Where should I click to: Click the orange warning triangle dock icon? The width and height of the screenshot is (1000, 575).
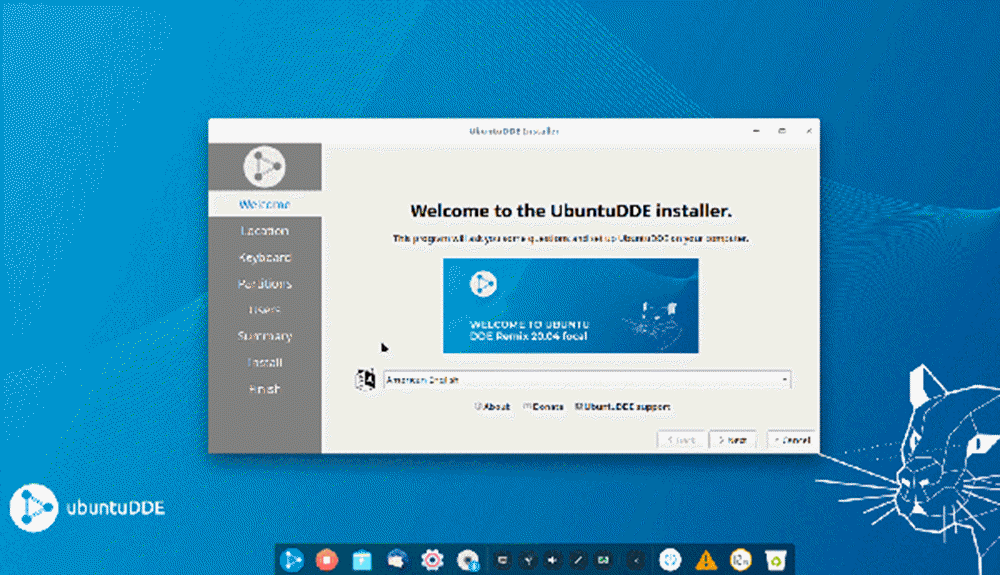point(705,560)
